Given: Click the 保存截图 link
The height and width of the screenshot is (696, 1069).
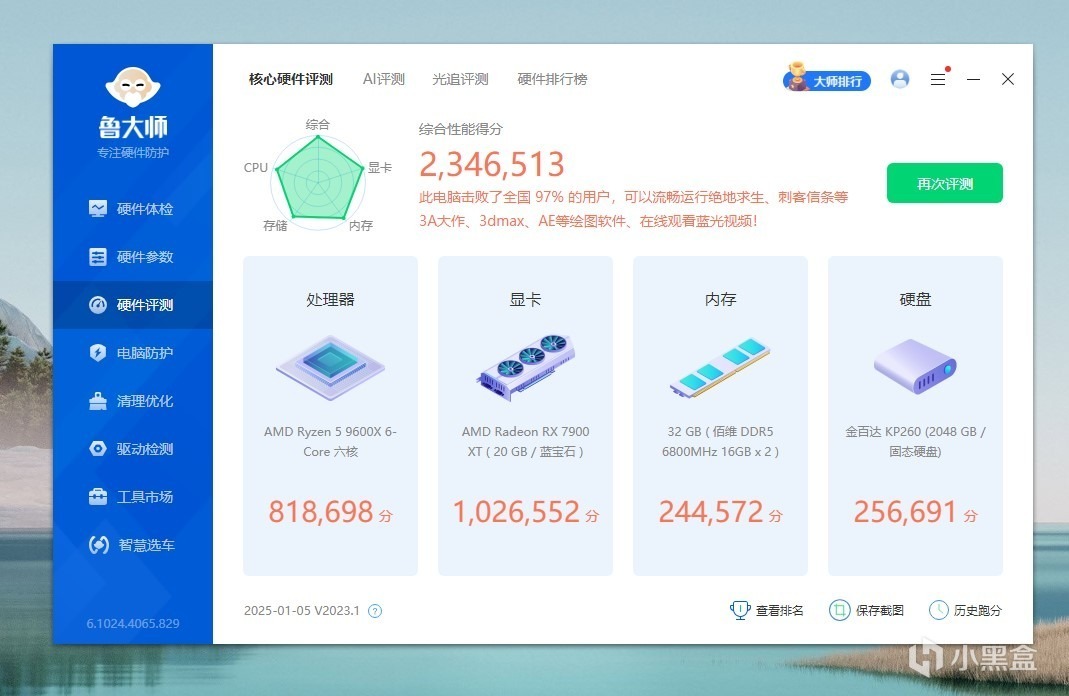Looking at the screenshot, I should pyautogui.click(x=867, y=610).
